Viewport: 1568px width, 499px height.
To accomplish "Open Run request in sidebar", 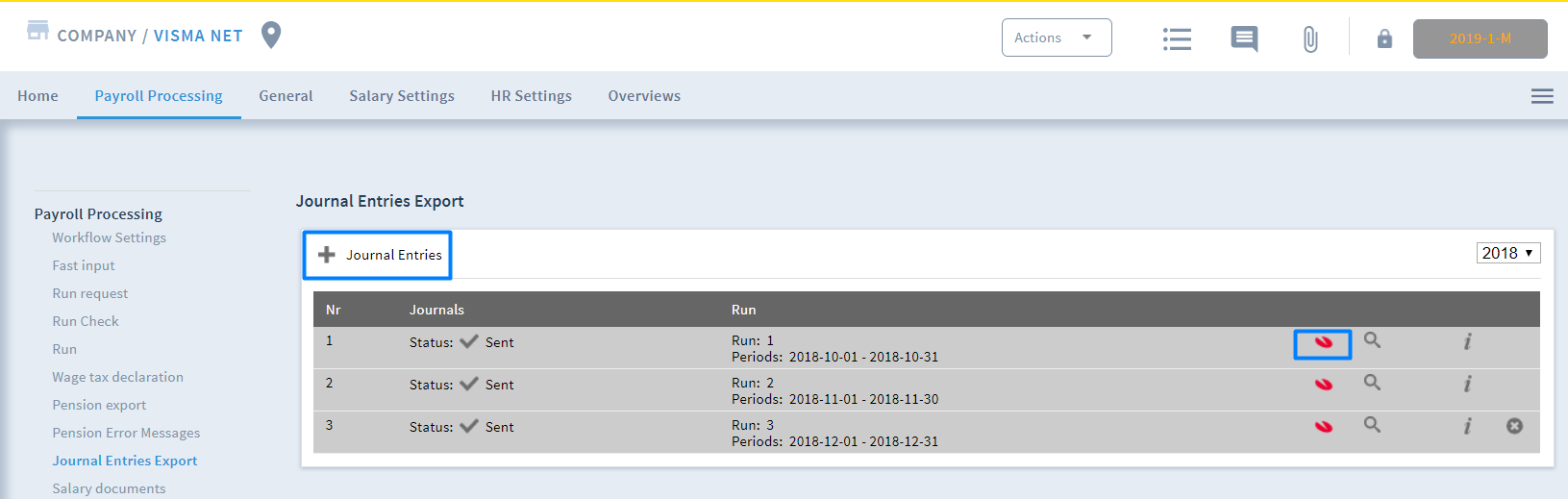I will point(90,293).
